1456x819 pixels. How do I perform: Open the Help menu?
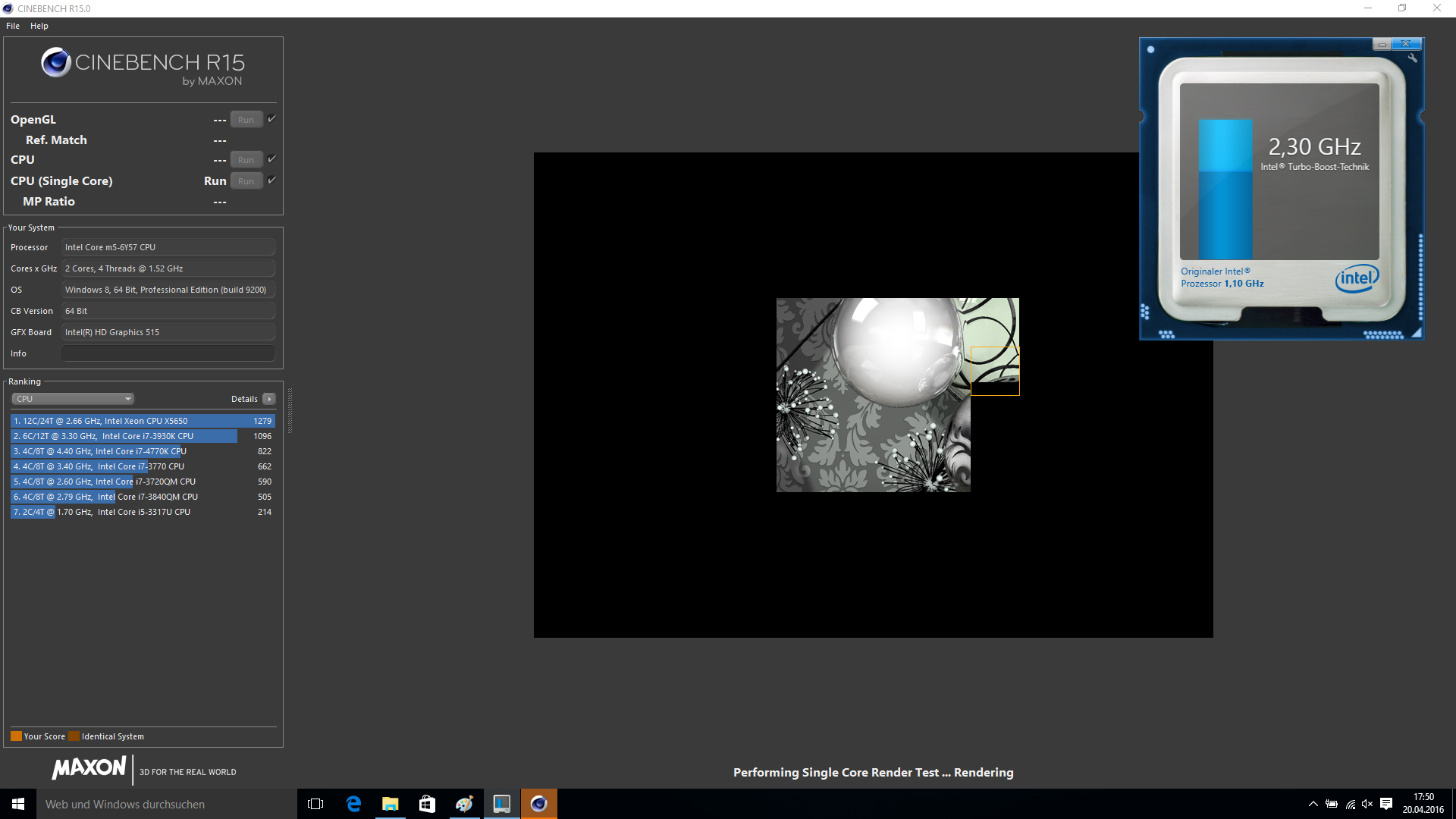39,26
